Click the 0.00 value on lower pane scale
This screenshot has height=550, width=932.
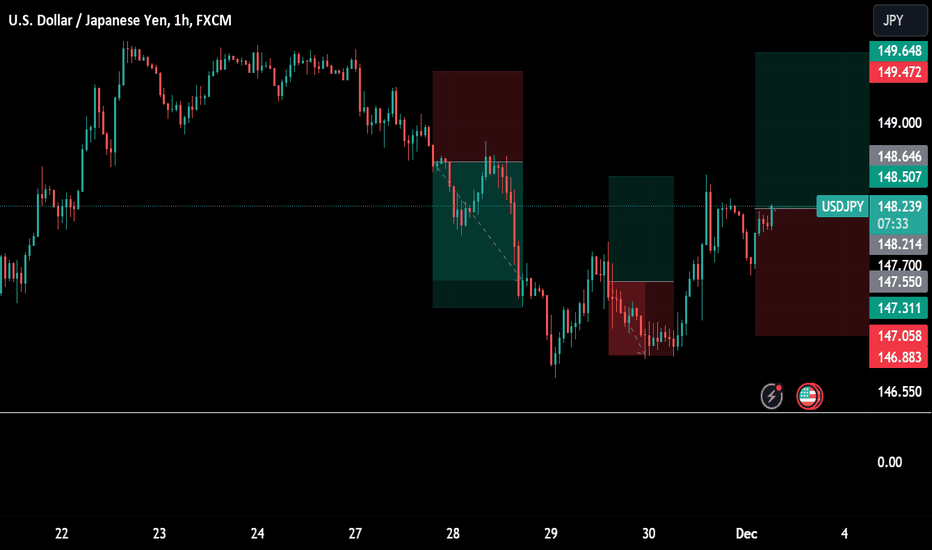tap(890, 462)
